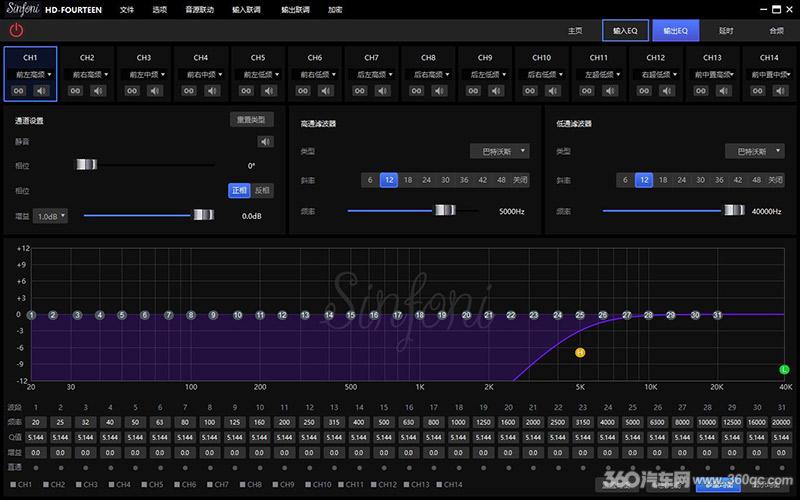
Task: Click the link icon under CH2
Action: 76,91
